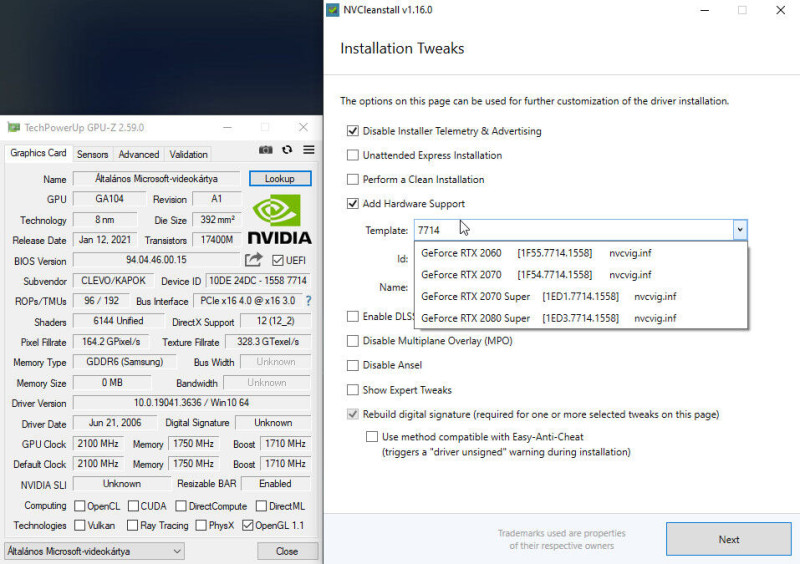800x564 pixels.
Task: Click the GA104 GPU value
Action: coord(109,199)
